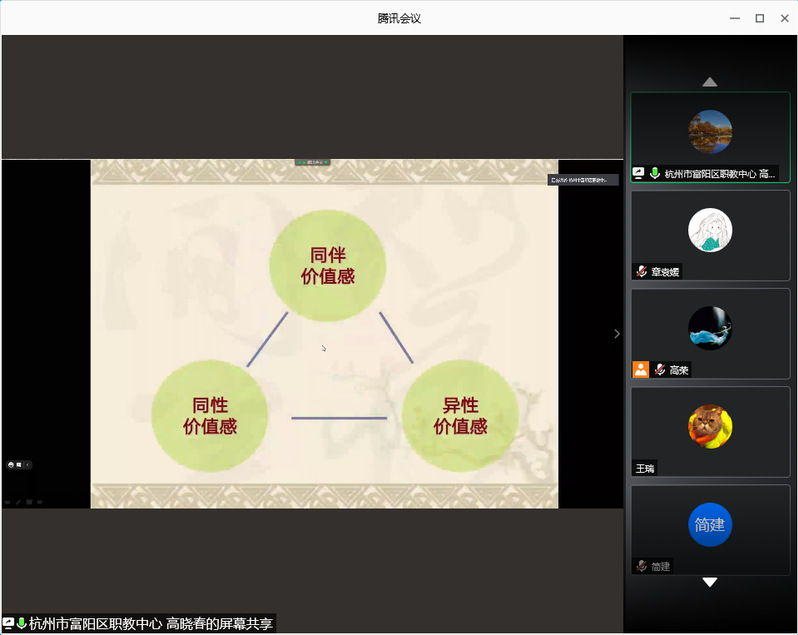
Task: Click the orange host badge on 高荣's tile
Action: coord(640,370)
